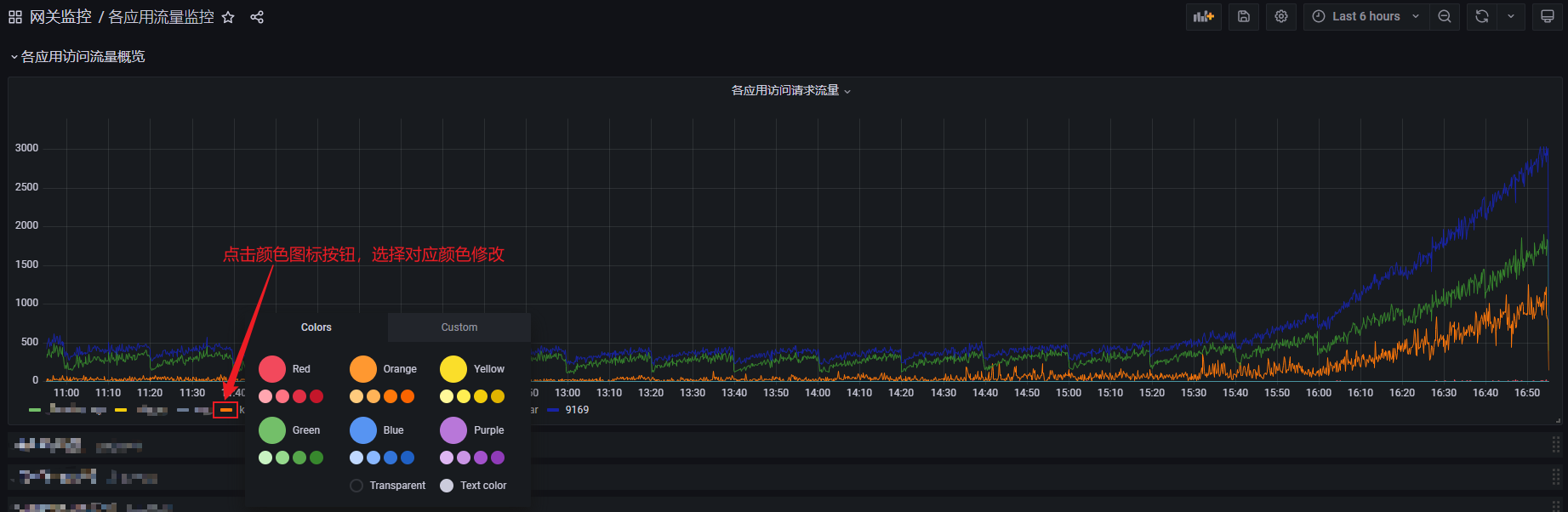The height and width of the screenshot is (512, 1568).
Task: Choose the darkest yellow shade
Action: [x=498, y=396]
